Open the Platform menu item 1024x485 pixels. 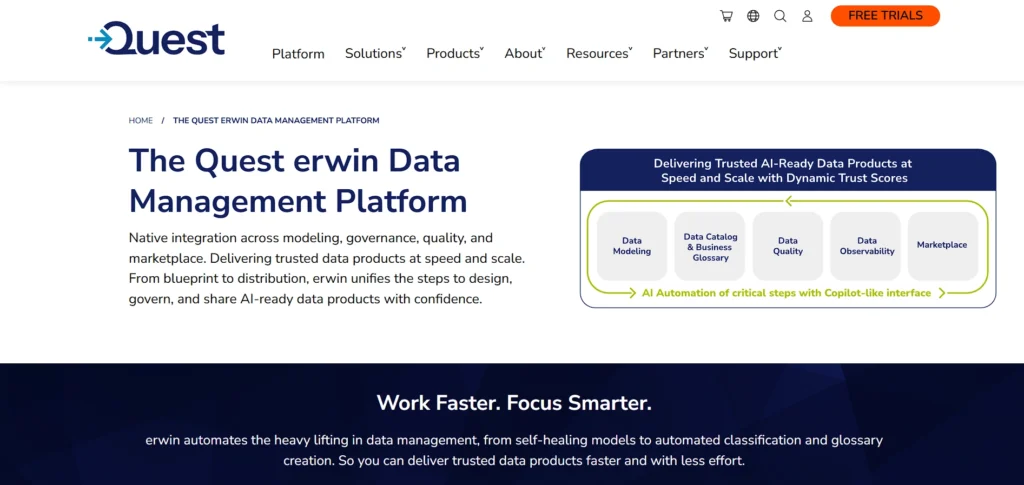coord(298,54)
